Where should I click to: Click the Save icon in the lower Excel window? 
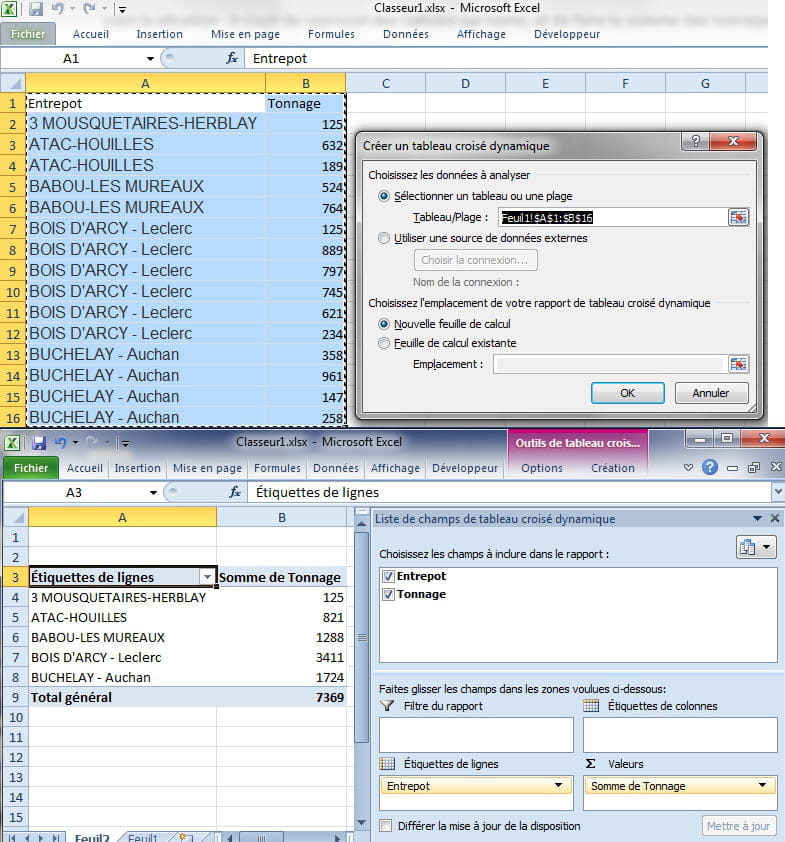pos(39,442)
